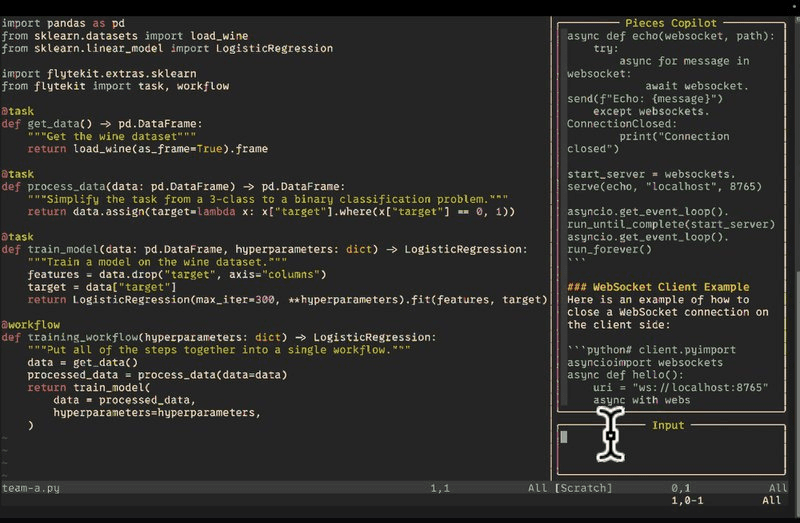The height and width of the screenshot is (523, 800).
Task: Click the 'hyperparameters=hyperparameters,' line
Action: point(157,412)
